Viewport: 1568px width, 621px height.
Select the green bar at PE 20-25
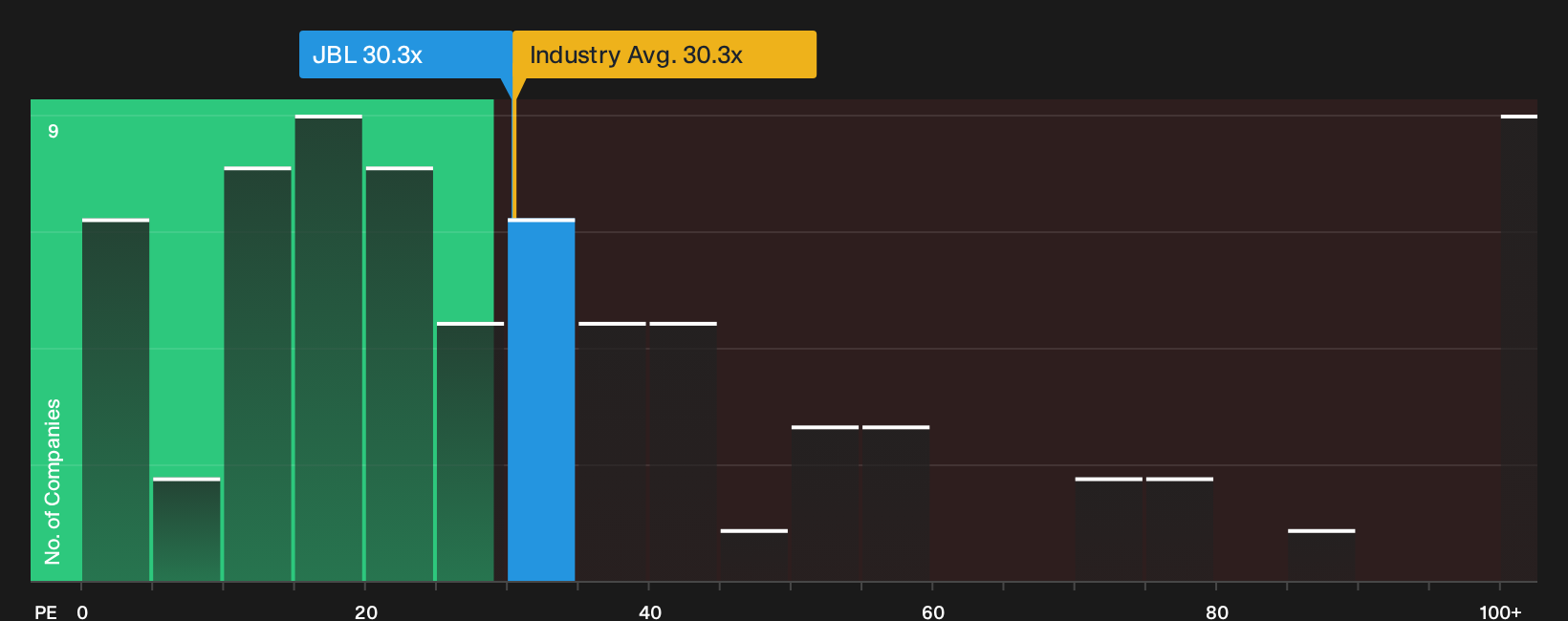coord(400,375)
